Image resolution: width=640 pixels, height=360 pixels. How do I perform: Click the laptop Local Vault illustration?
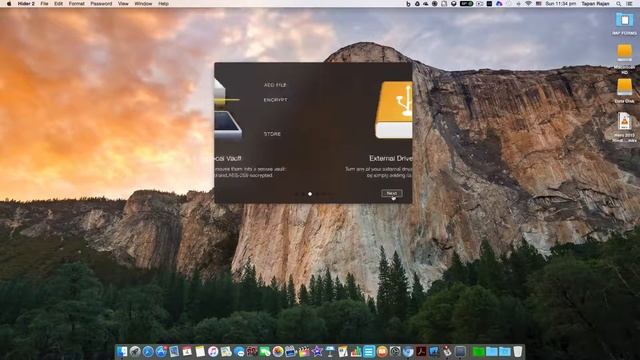(228, 126)
